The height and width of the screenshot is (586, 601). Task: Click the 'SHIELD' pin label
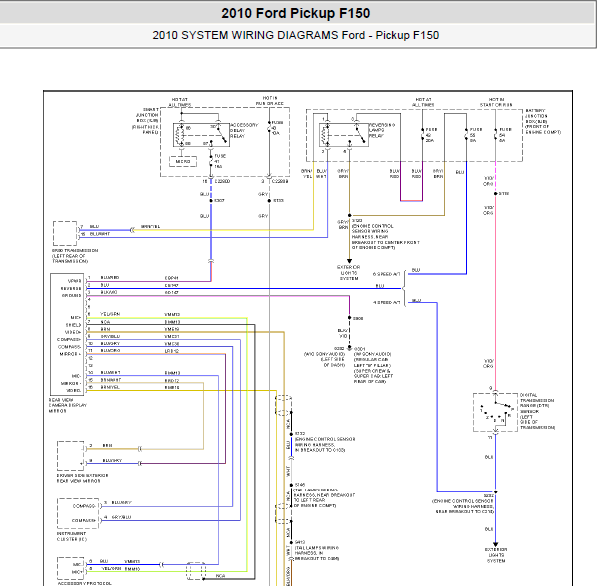(74, 325)
